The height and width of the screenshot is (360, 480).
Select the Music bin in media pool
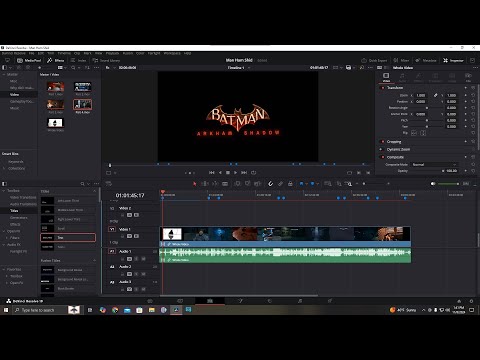tap(14, 108)
